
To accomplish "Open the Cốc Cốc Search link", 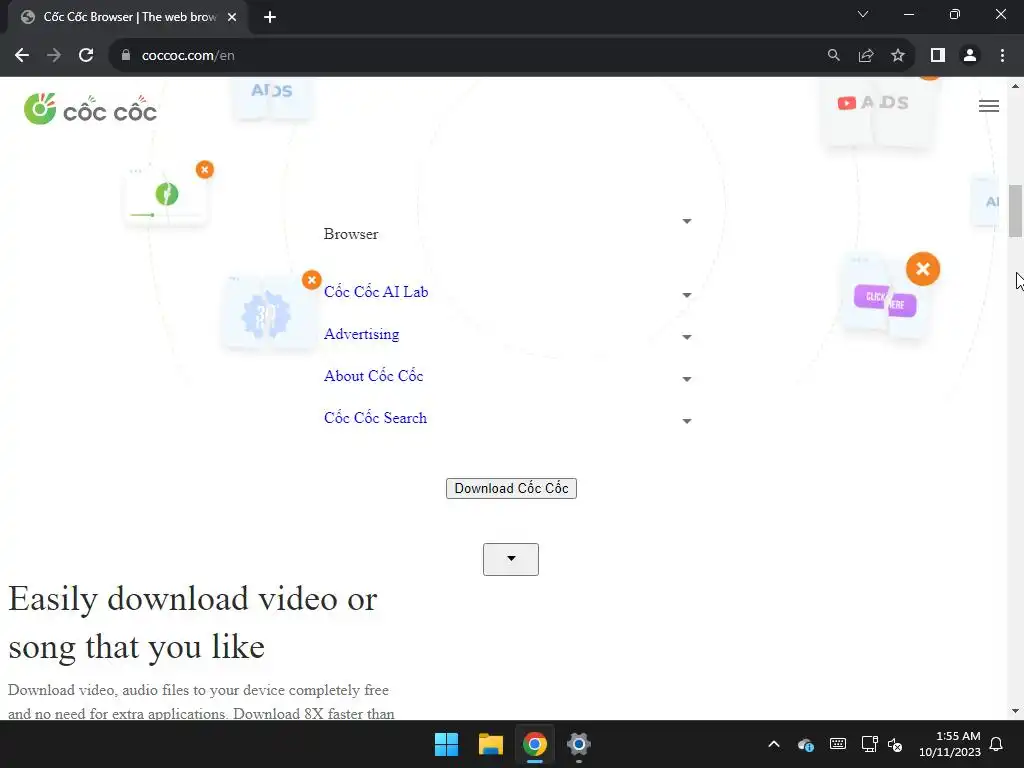I will click(x=376, y=417).
